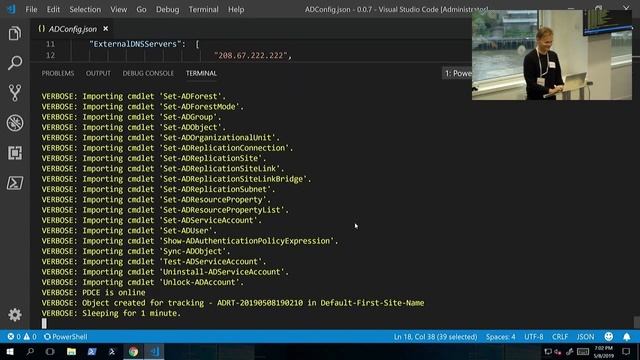640x360 pixels.
Task: Click the terminal cursor prompt block
Action: 44,324
